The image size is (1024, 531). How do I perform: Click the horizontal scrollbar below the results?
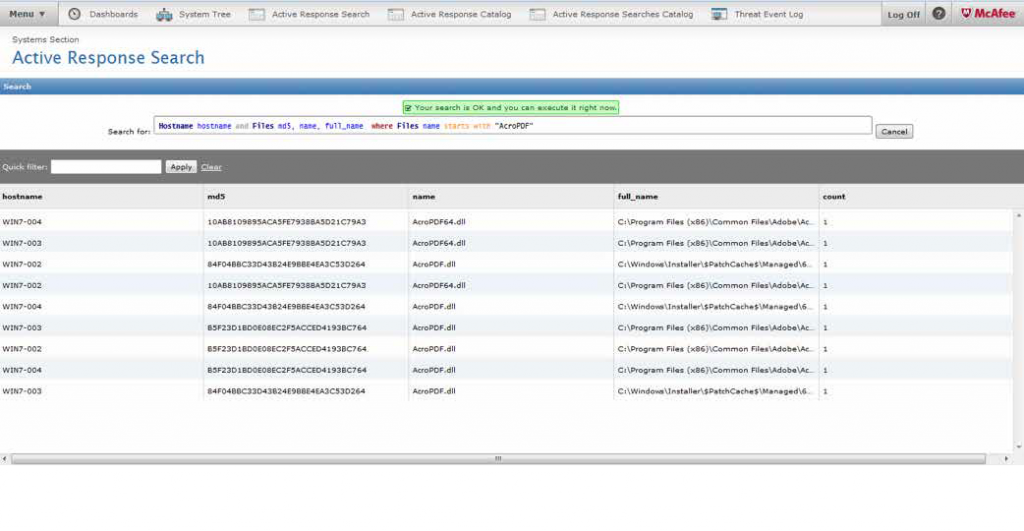pos(497,458)
